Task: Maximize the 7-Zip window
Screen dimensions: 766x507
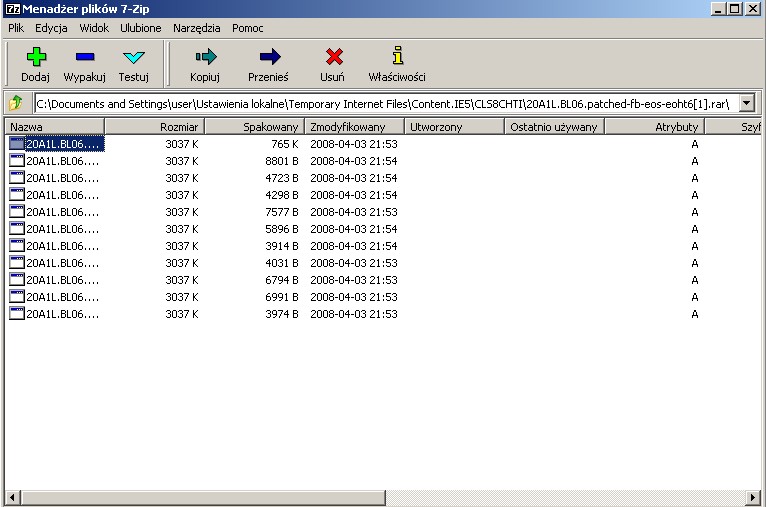Action: pyautogui.click(x=735, y=8)
